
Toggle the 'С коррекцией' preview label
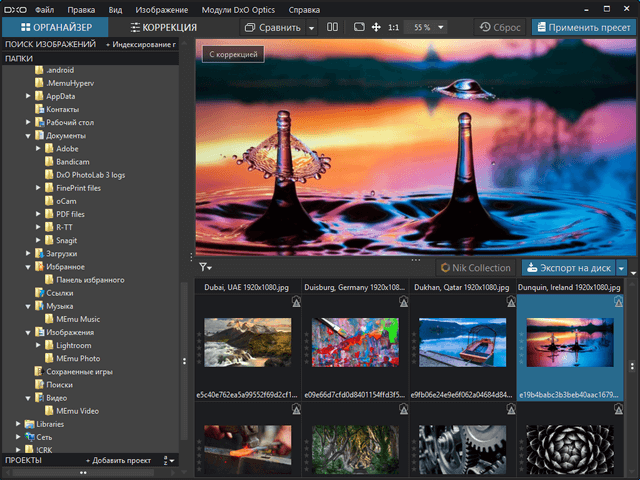pyautogui.click(x=232, y=54)
